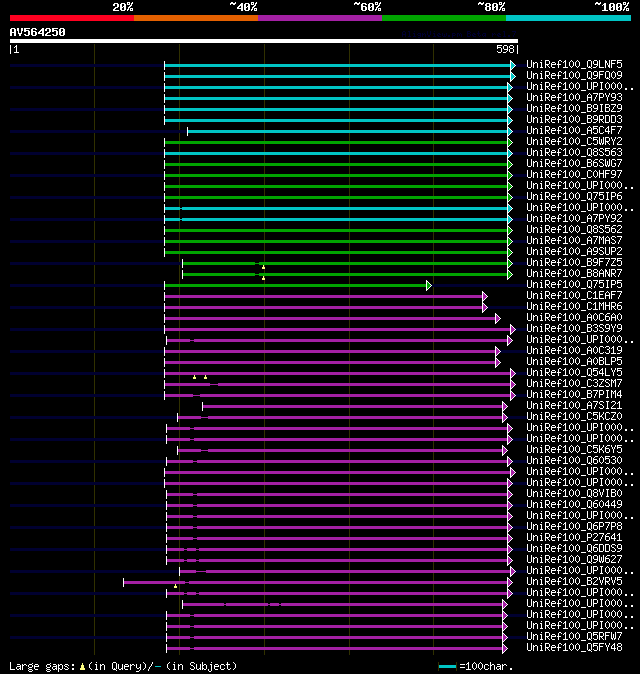Click the UniRef100_C0HF97 label
Image resolution: width=640 pixels, height=674 pixels.
click(x=574, y=175)
